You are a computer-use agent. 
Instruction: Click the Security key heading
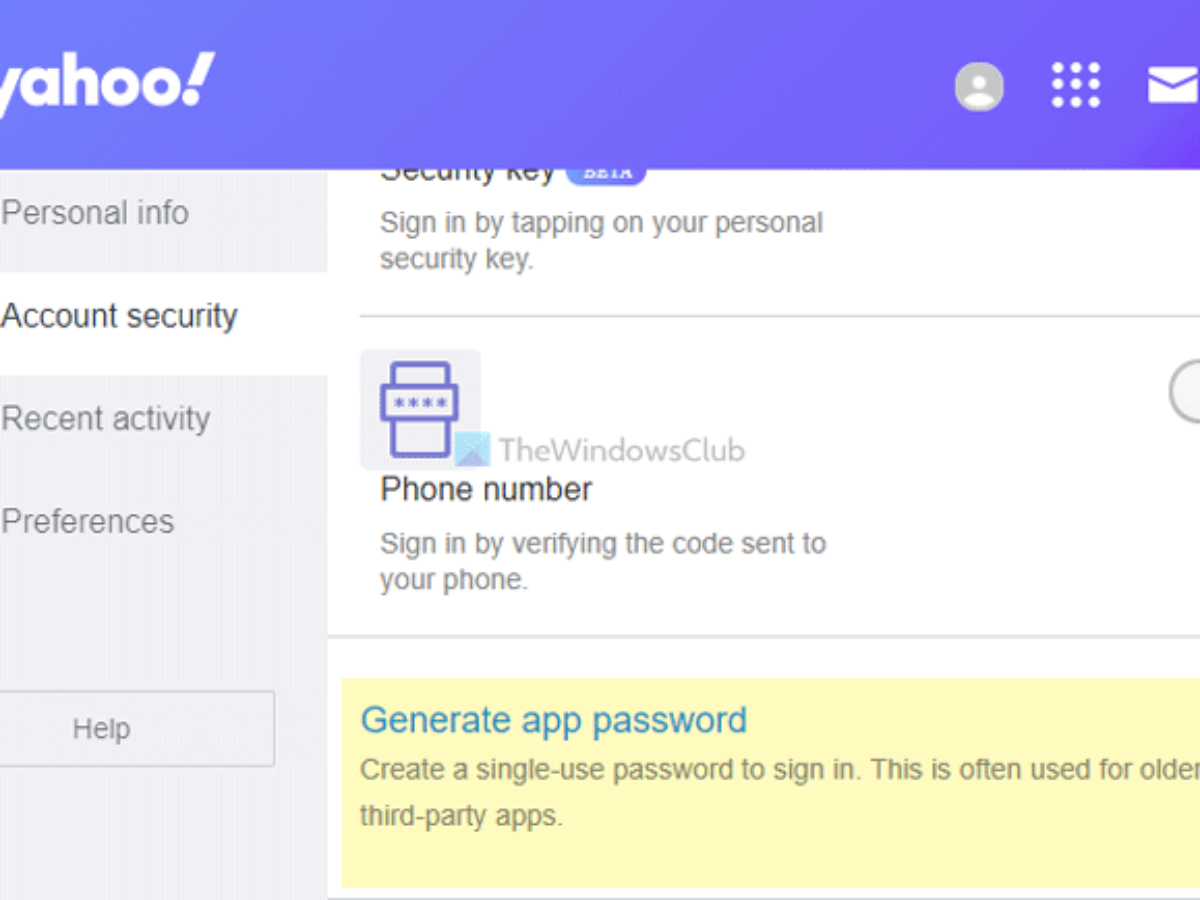(x=467, y=174)
